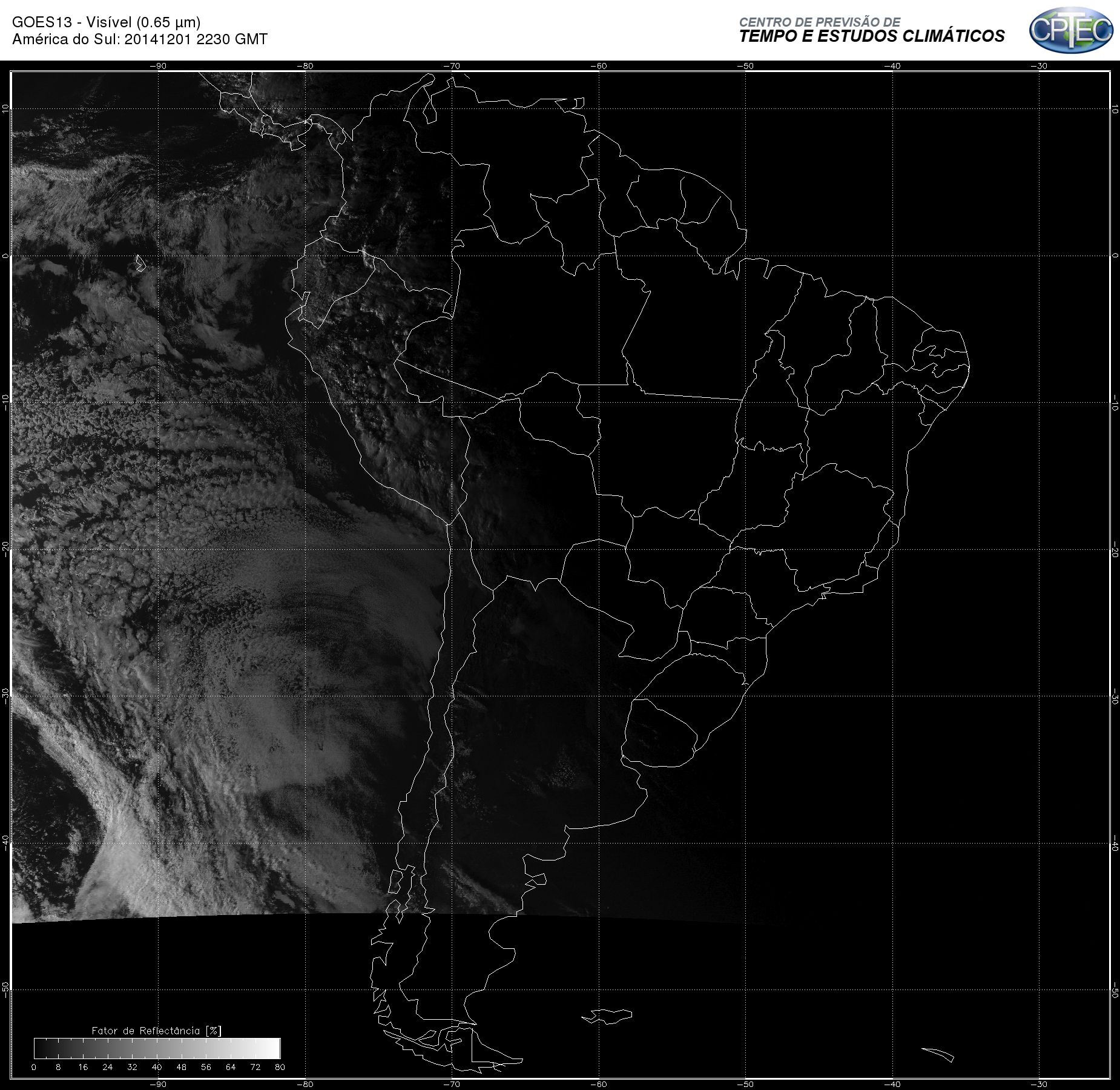1120x1090 pixels.
Task: Click the '10' latitude label on the left axis
Action: (5, 108)
